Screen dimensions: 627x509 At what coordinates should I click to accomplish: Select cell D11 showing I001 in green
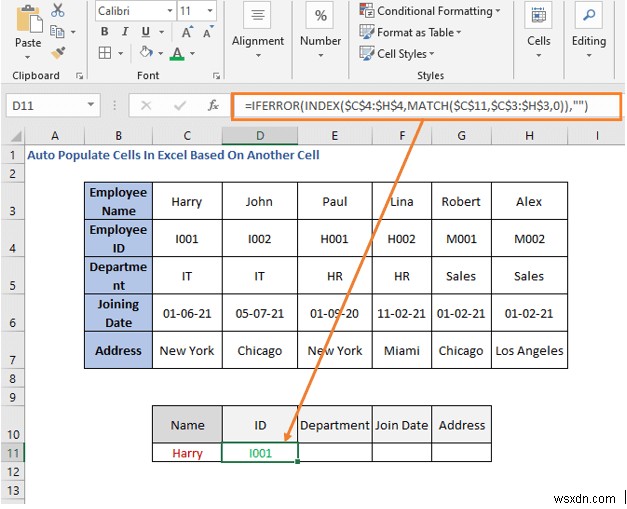260,453
